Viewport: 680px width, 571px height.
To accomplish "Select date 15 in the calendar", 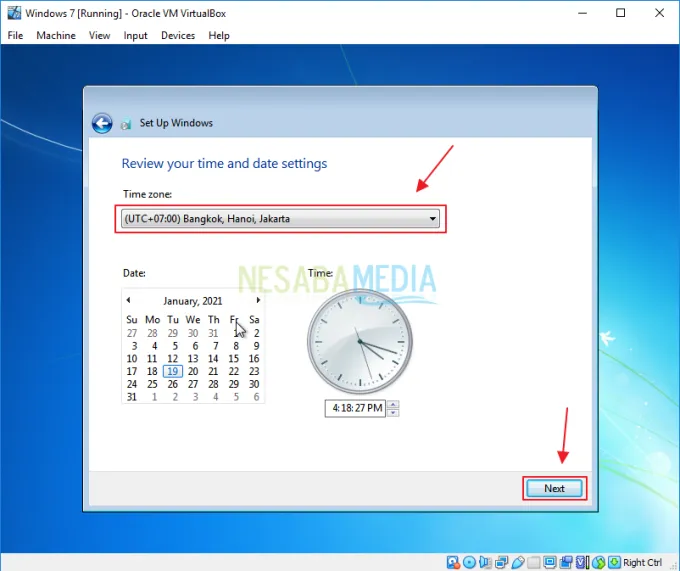I will (x=234, y=359).
